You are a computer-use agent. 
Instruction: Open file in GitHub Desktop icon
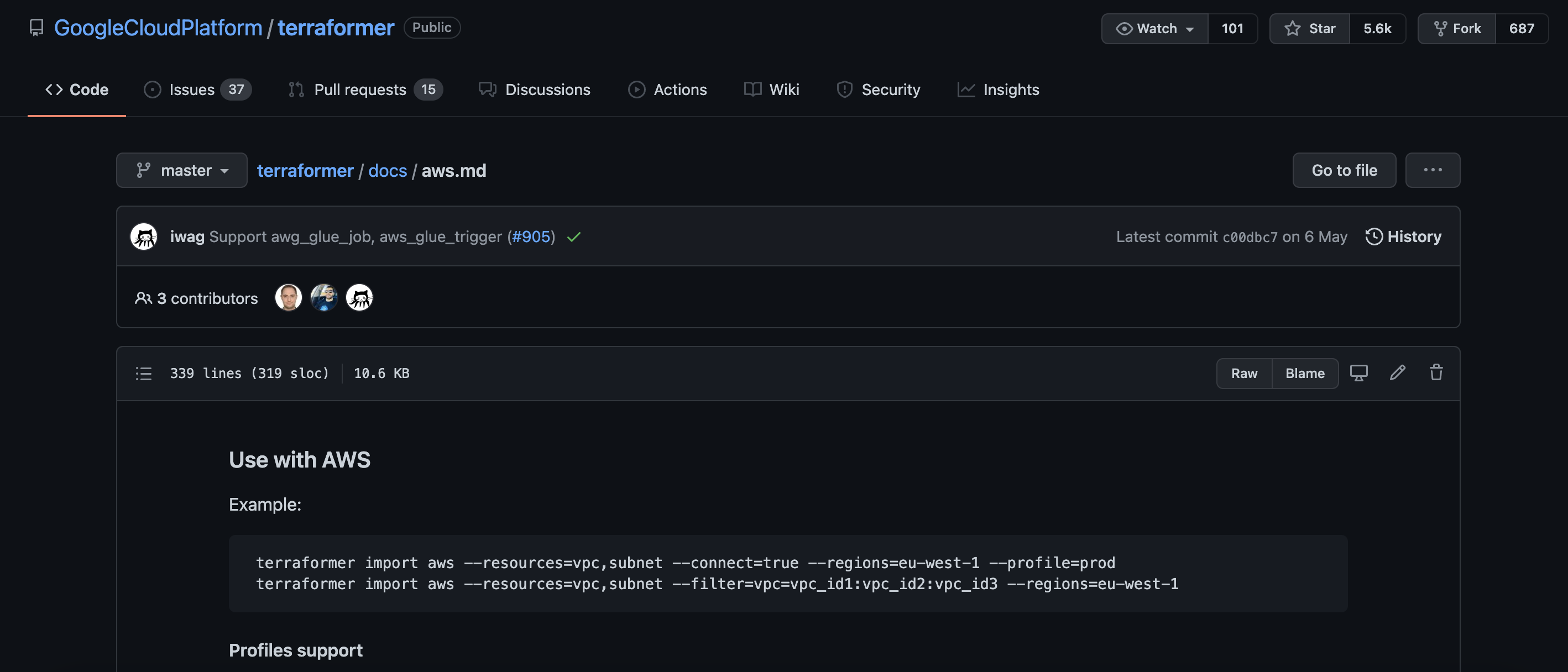coord(1358,373)
